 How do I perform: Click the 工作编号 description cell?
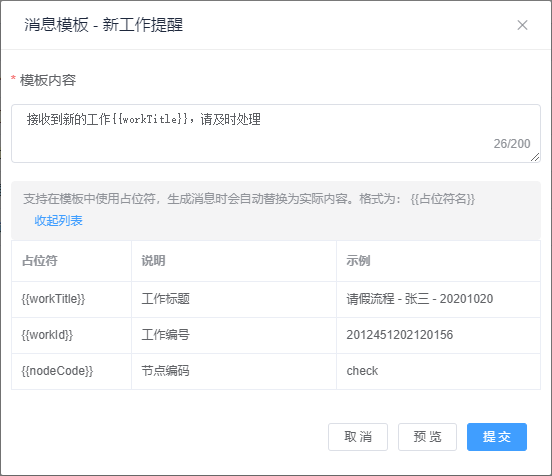coord(234,335)
